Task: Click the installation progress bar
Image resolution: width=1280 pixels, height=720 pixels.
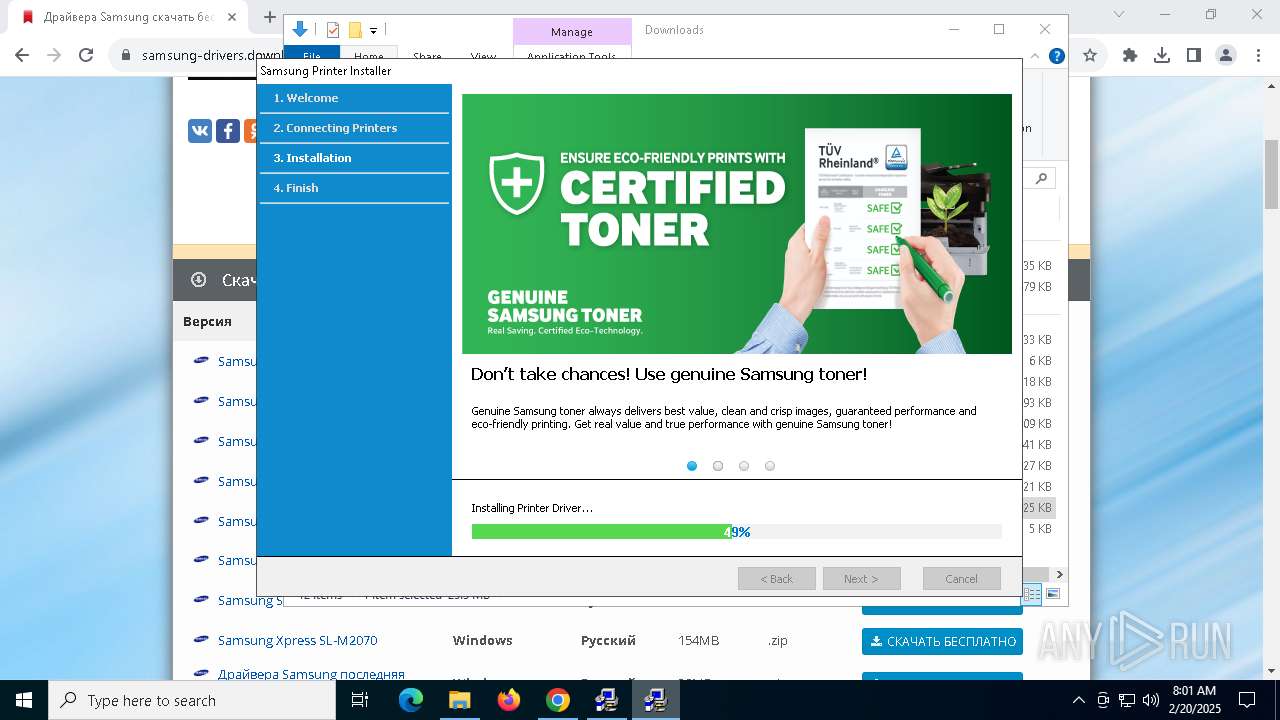Action: pyautogui.click(x=736, y=532)
